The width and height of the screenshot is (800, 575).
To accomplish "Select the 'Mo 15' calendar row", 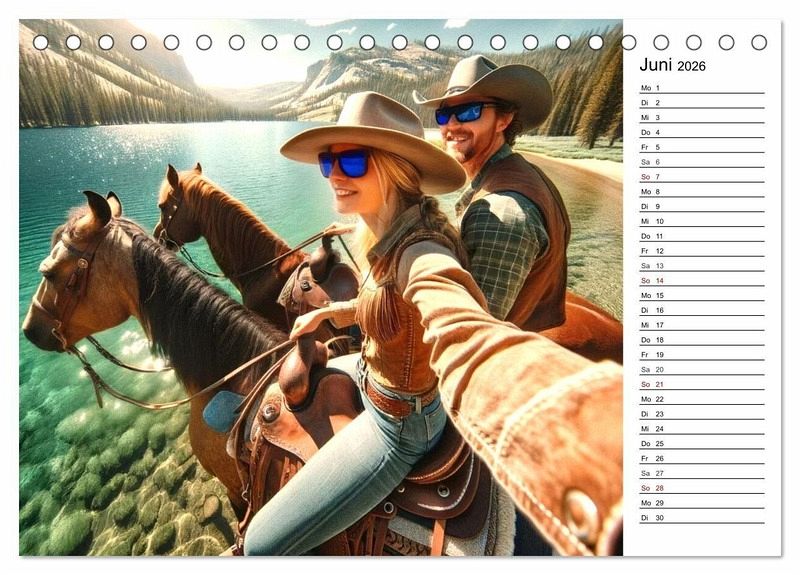I will (702, 295).
